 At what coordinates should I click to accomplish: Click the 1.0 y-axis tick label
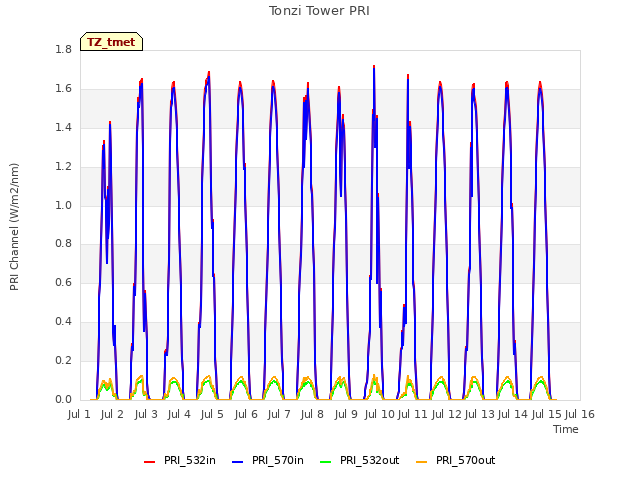click(63, 205)
